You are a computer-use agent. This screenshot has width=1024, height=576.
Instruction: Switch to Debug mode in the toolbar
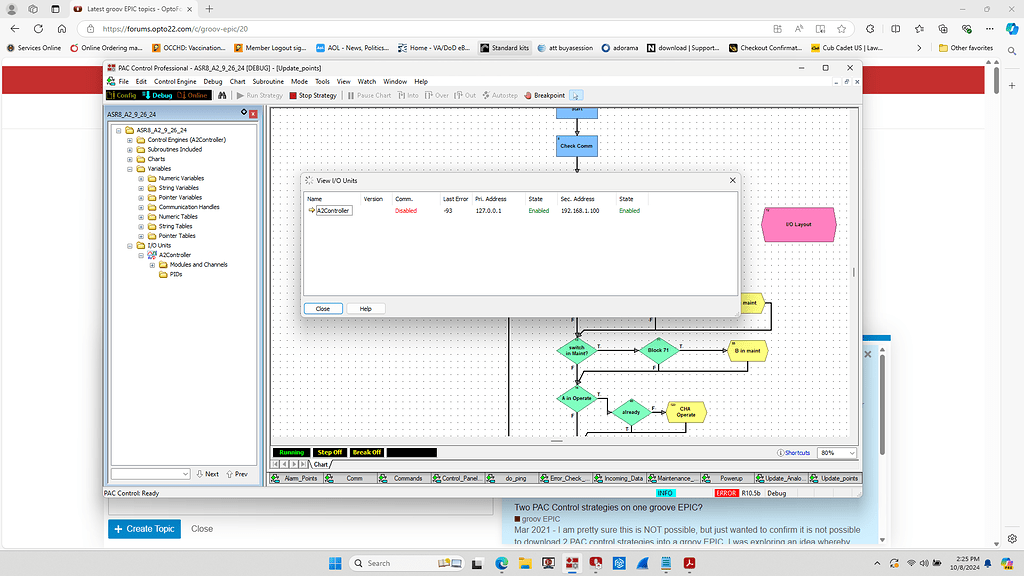pyautogui.click(x=157, y=95)
